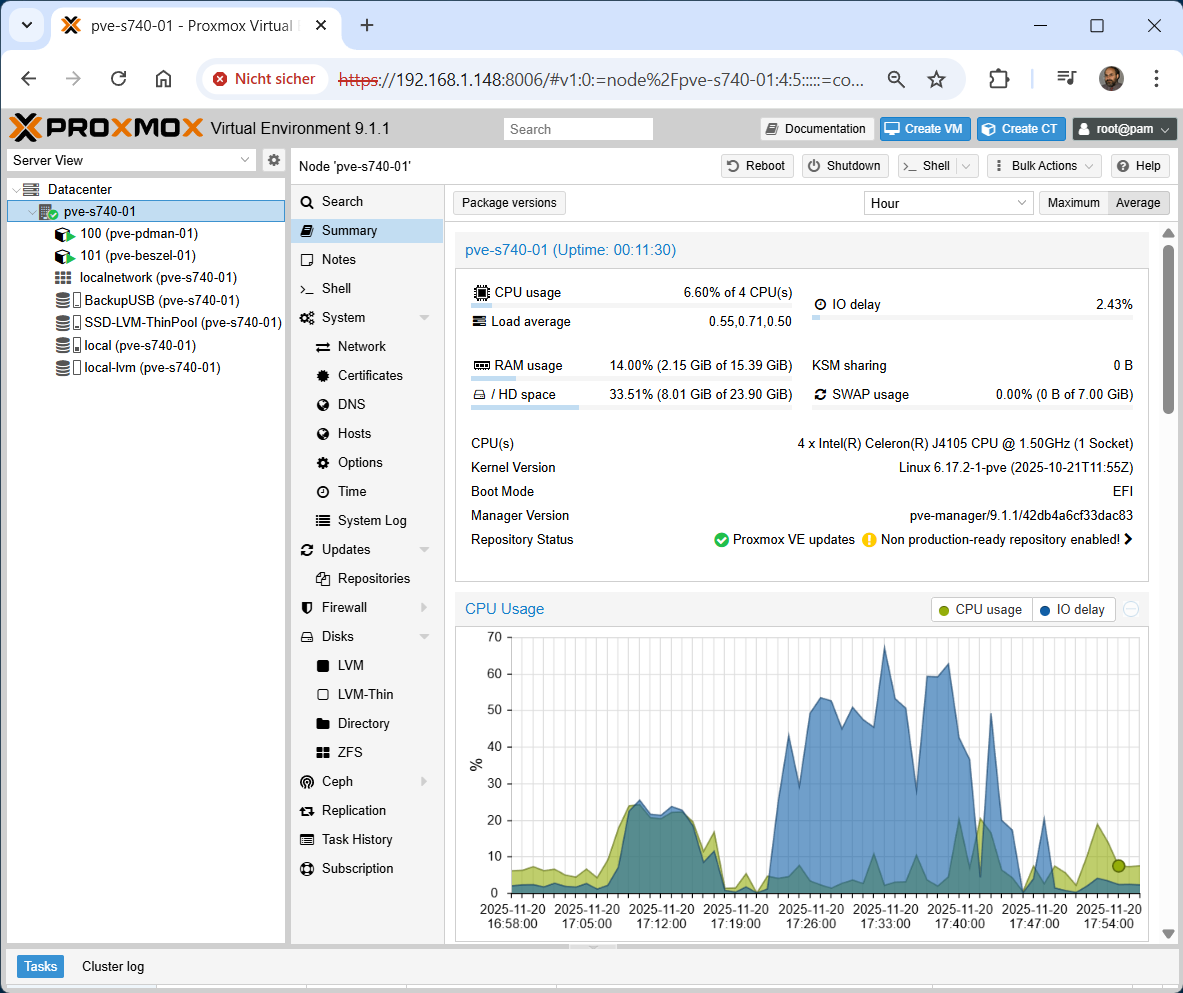Viewport: 1183px width, 993px height.
Task: Toggle IO delay series in chart legend
Action: pyautogui.click(x=1072, y=609)
